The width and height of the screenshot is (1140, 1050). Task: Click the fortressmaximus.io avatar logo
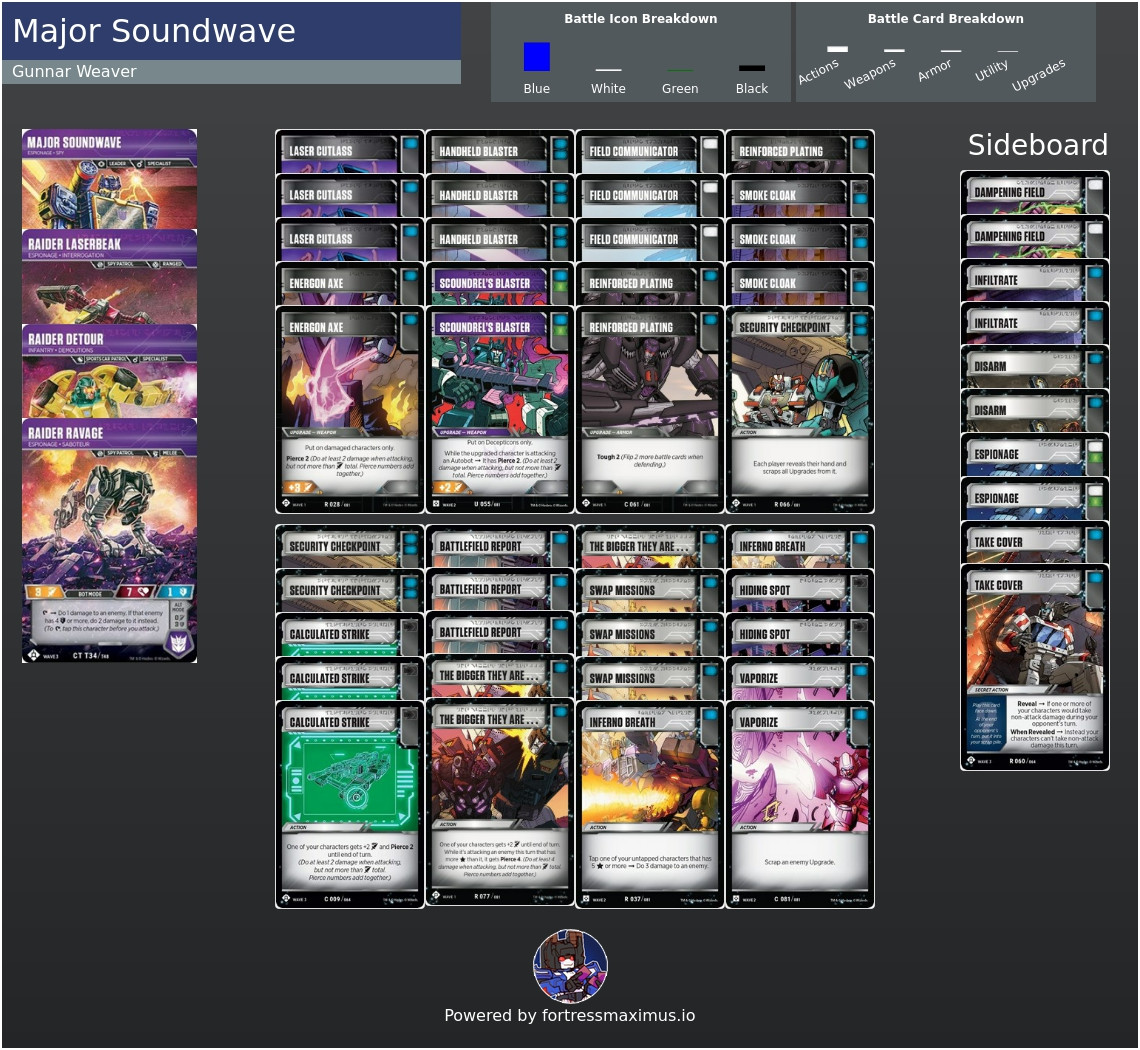(x=570, y=966)
